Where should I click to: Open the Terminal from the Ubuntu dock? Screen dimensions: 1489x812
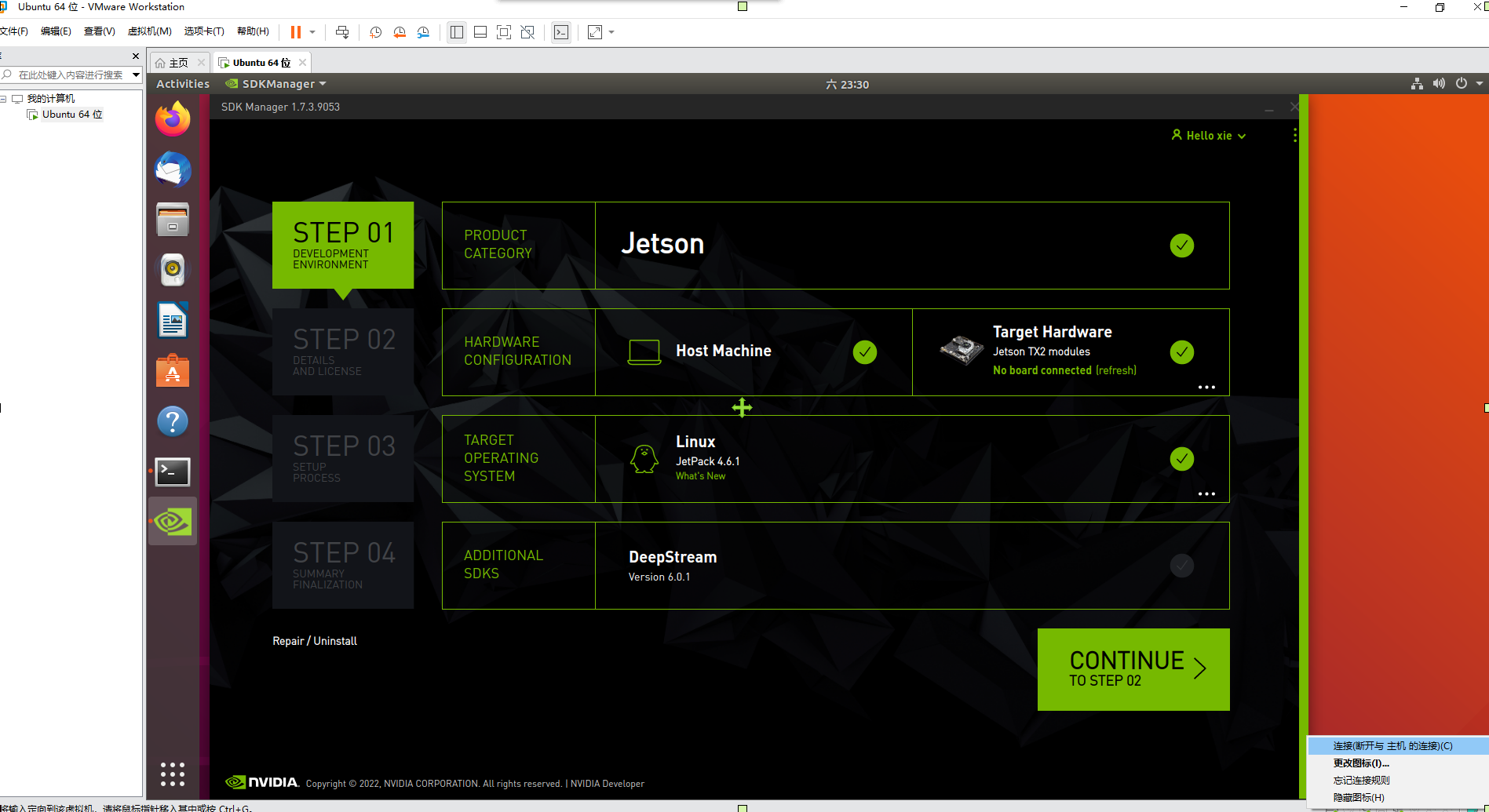(172, 472)
